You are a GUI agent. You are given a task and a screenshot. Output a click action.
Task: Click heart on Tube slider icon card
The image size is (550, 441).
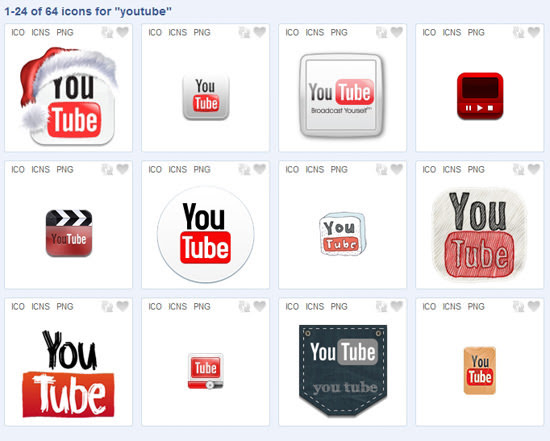260,306
